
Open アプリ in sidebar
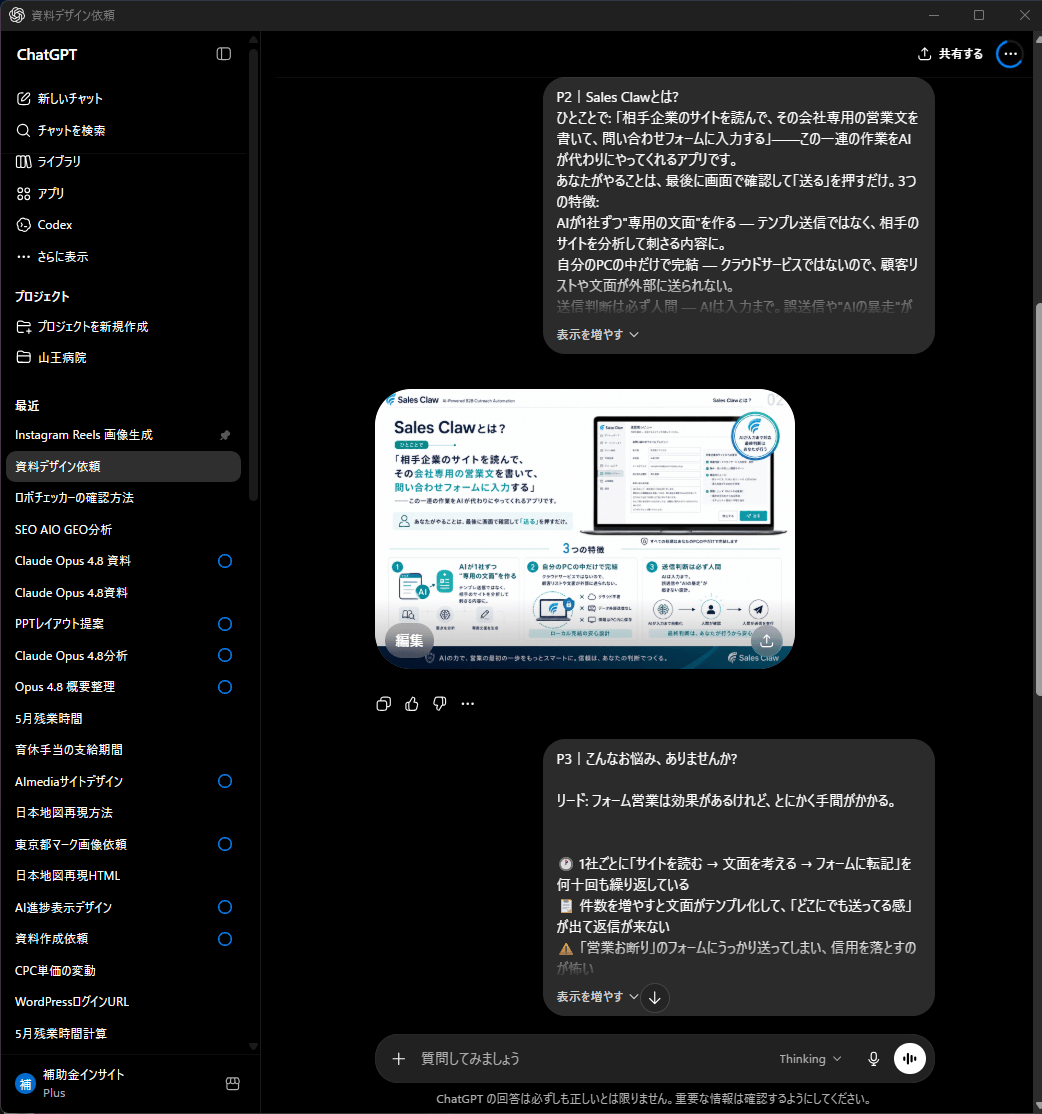tap(41, 193)
